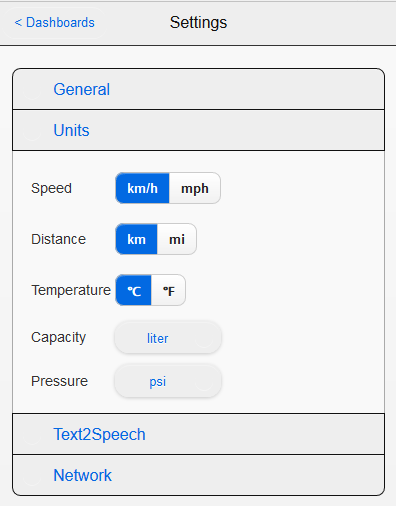Click the Settings page title
The image size is (396, 506).
coord(198,23)
